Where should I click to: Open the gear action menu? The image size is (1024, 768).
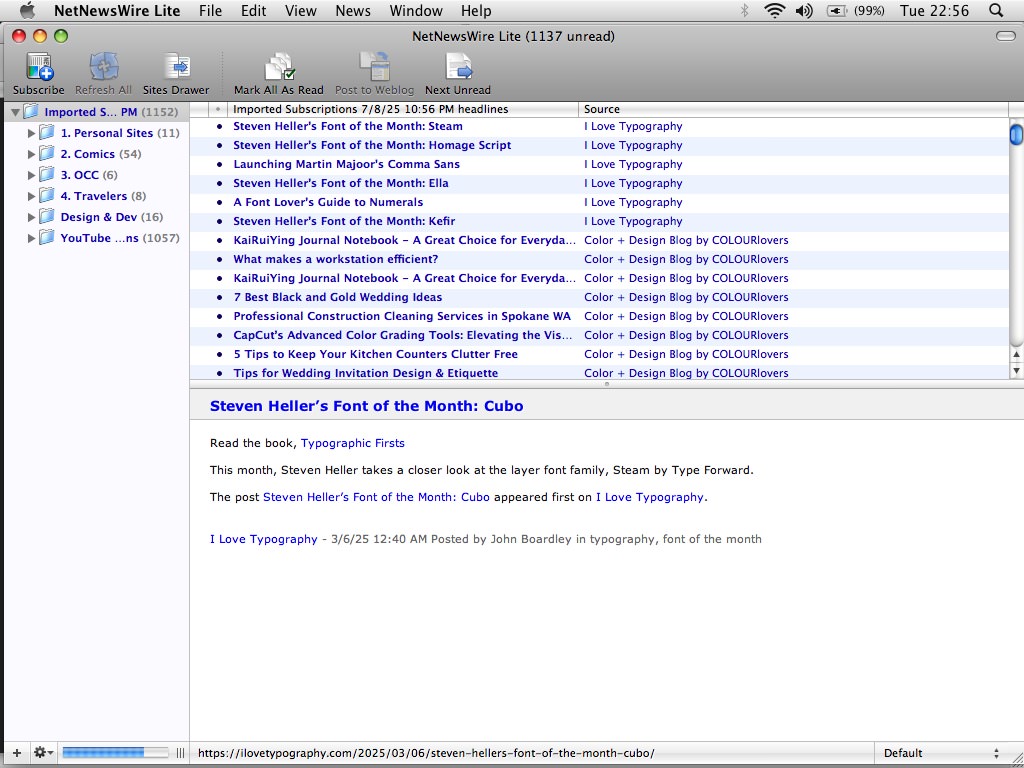click(x=43, y=753)
